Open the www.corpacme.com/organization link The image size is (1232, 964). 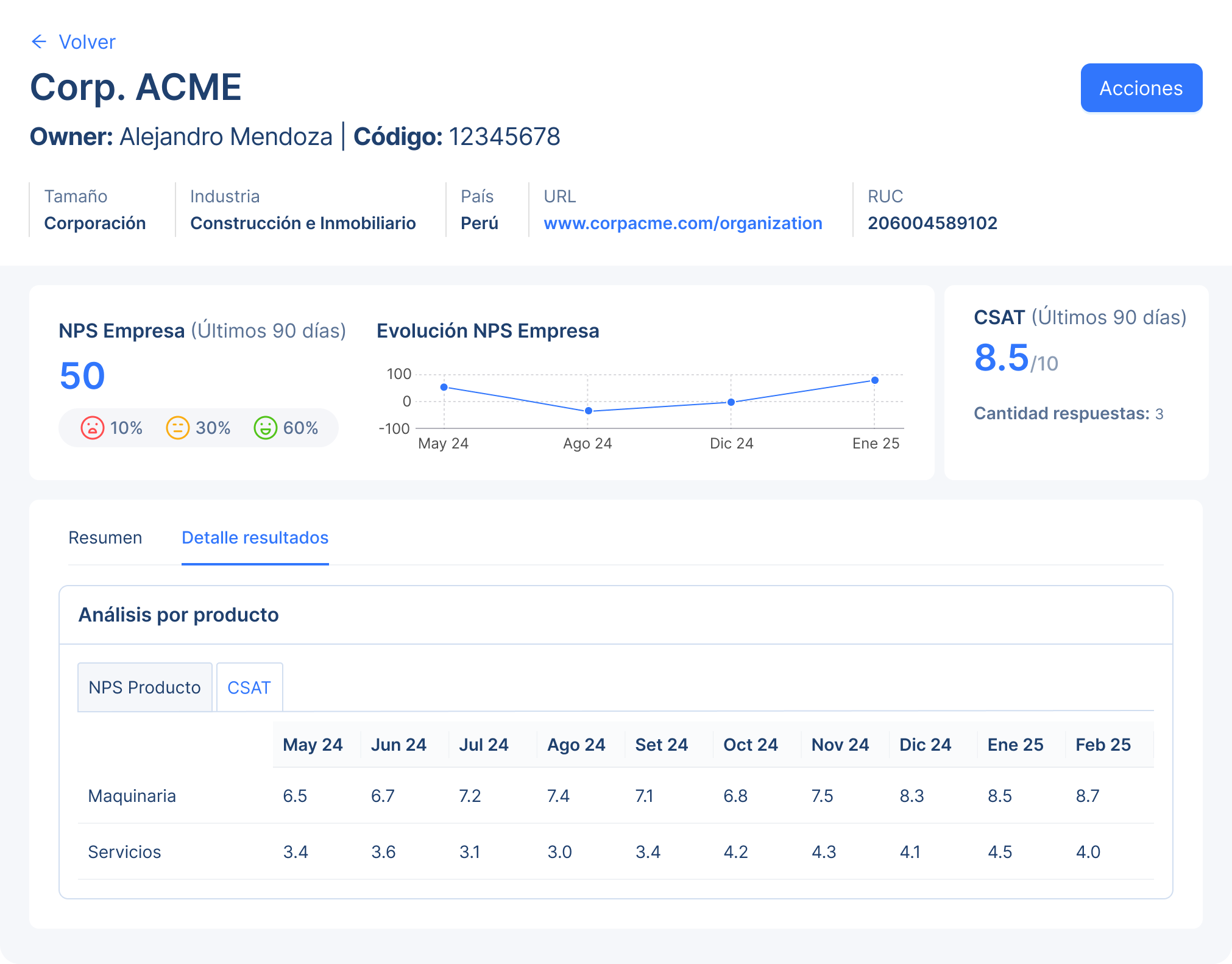pos(682,223)
